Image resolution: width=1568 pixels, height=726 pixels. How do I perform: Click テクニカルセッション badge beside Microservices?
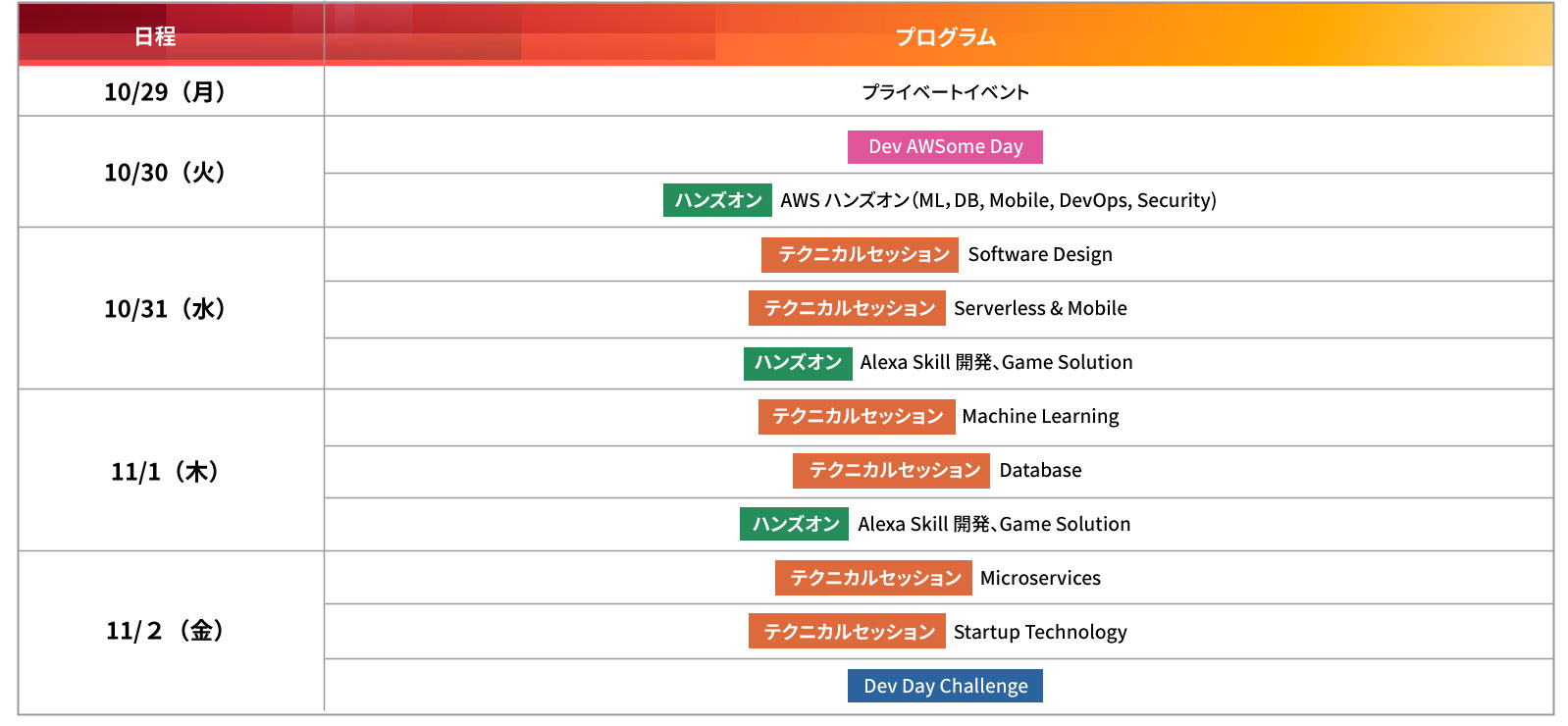pos(873,578)
